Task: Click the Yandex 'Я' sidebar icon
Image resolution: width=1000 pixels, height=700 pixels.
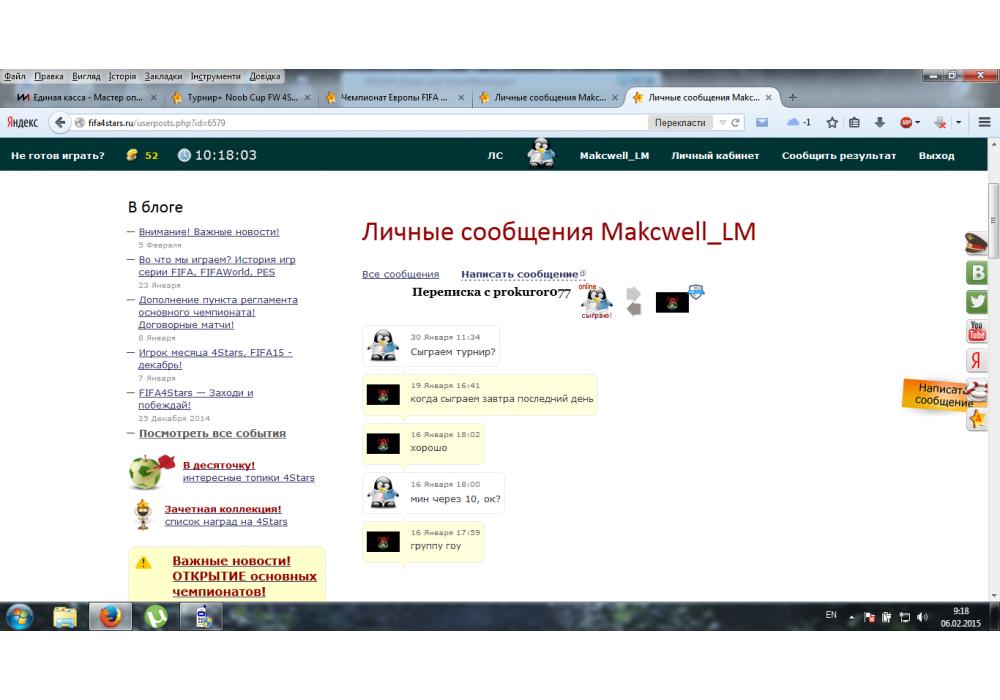Action: [x=977, y=361]
